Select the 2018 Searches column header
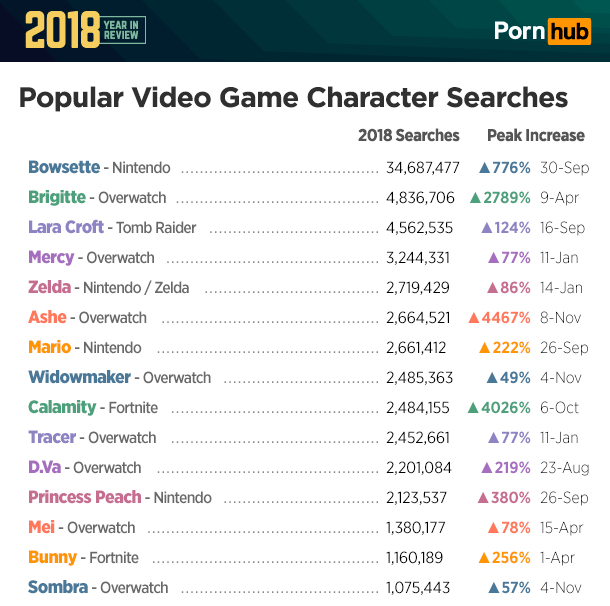 point(409,135)
